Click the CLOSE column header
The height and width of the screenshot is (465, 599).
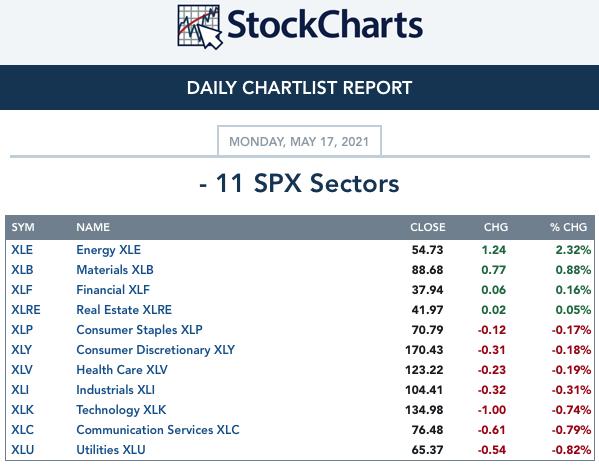(x=427, y=227)
